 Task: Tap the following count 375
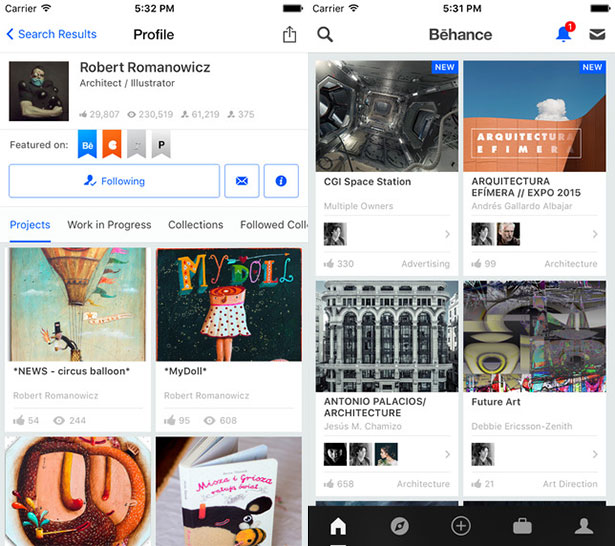pos(241,115)
